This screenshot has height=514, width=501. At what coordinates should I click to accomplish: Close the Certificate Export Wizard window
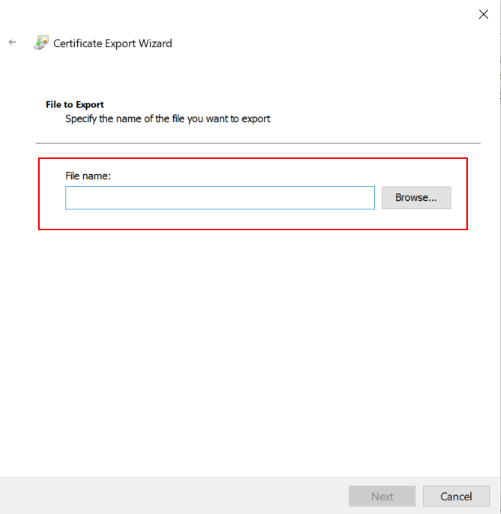coord(483,14)
